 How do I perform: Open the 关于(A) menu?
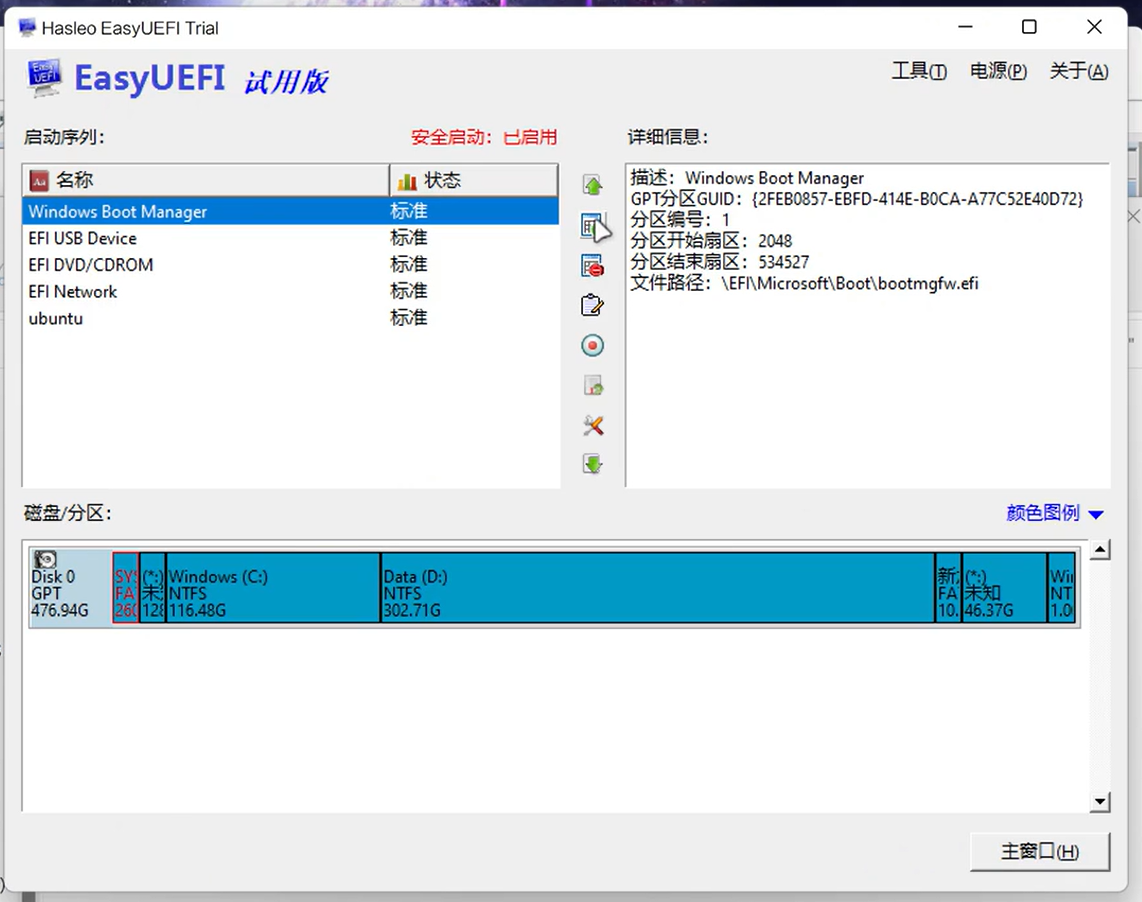coord(1079,71)
